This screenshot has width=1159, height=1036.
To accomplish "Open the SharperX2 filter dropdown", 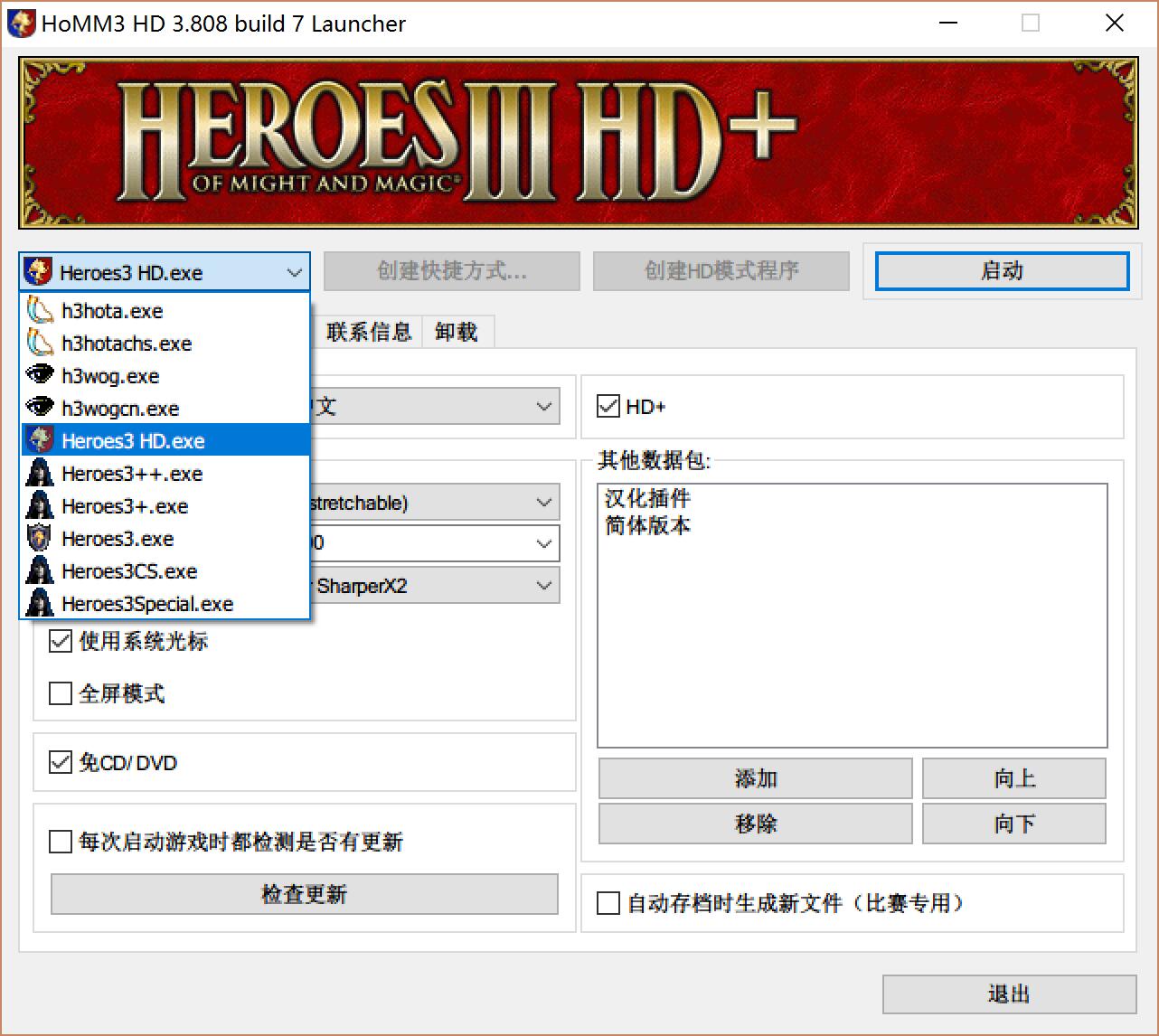I will [543, 585].
